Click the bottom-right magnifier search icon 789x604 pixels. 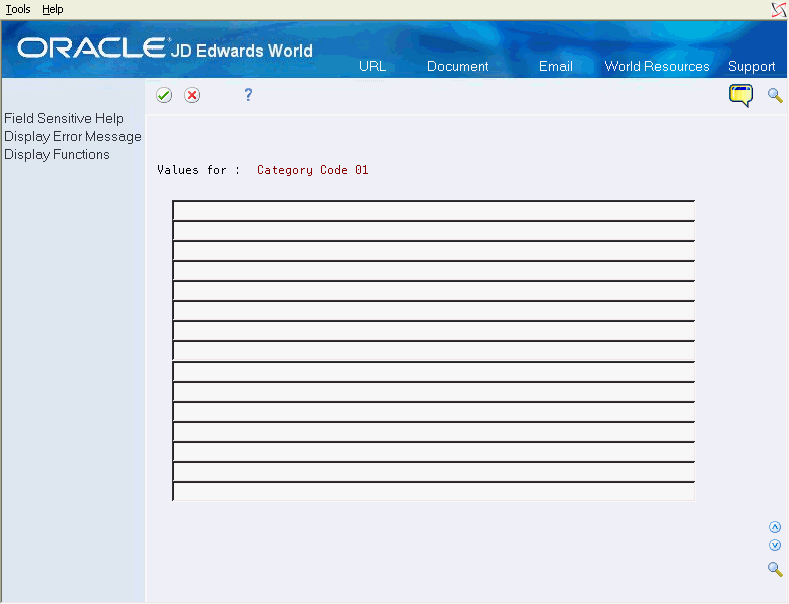775,569
